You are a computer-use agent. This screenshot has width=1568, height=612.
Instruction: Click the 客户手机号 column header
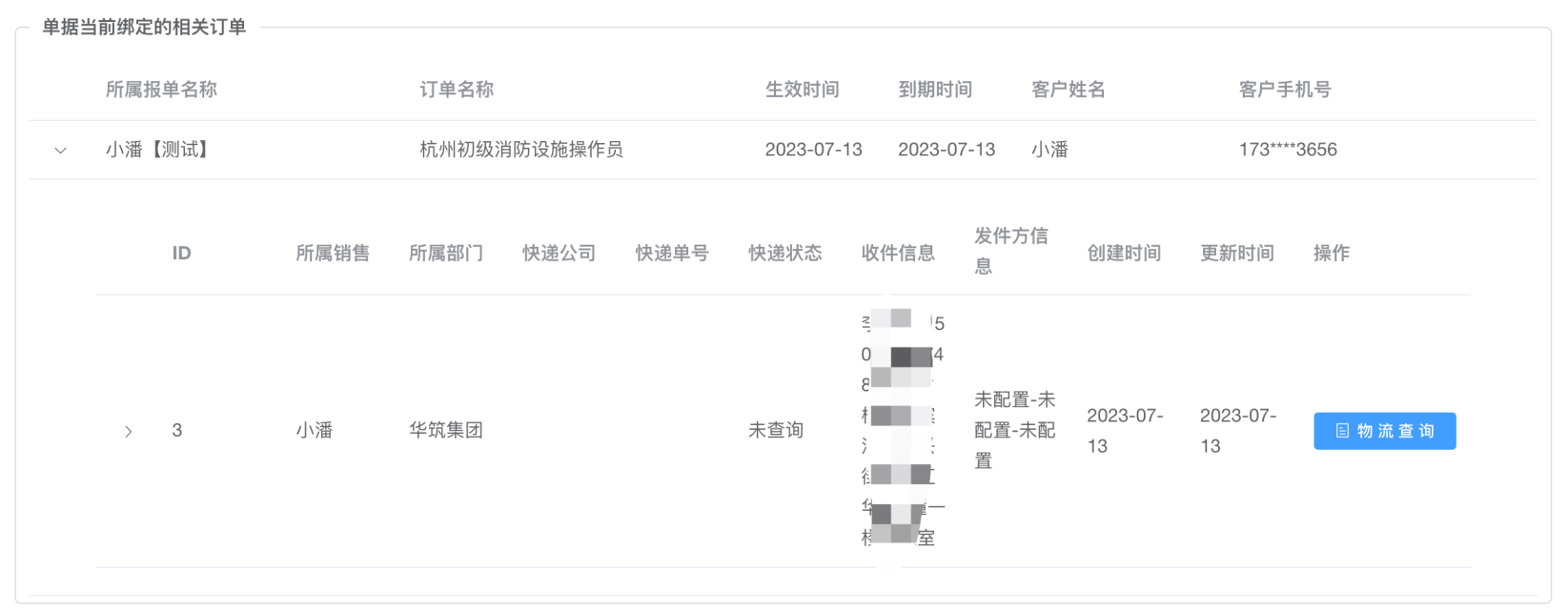tap(1284, 90)
